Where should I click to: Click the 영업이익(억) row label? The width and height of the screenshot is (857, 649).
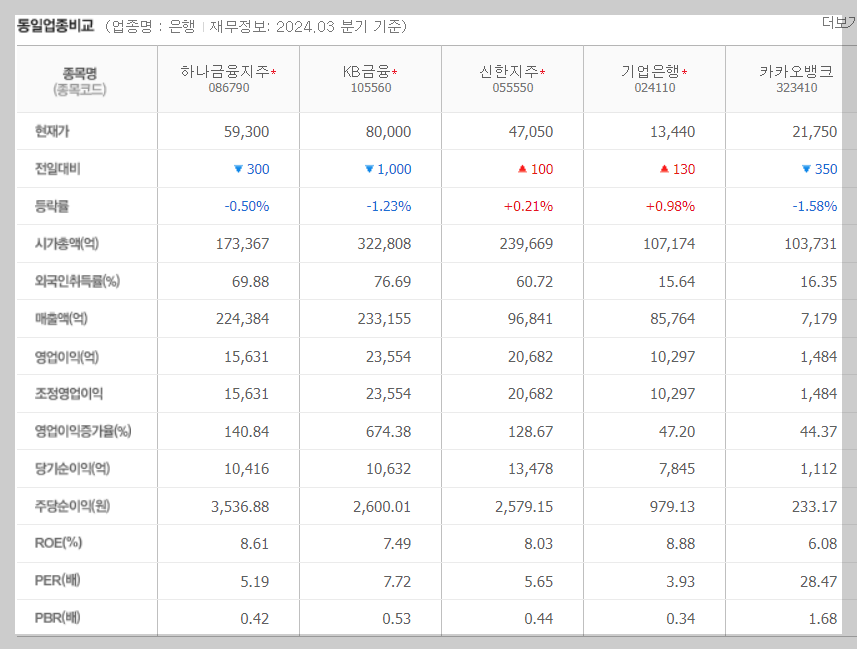click(67, 356)
